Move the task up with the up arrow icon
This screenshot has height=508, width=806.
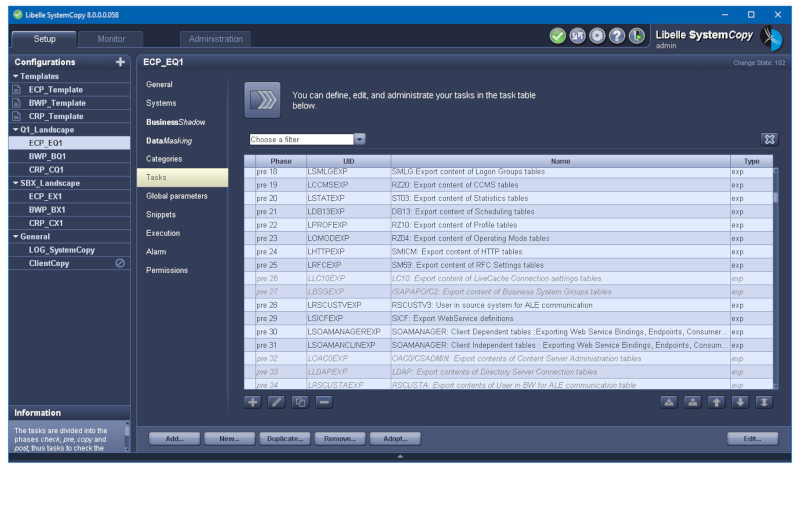click(x=716, y=402)
